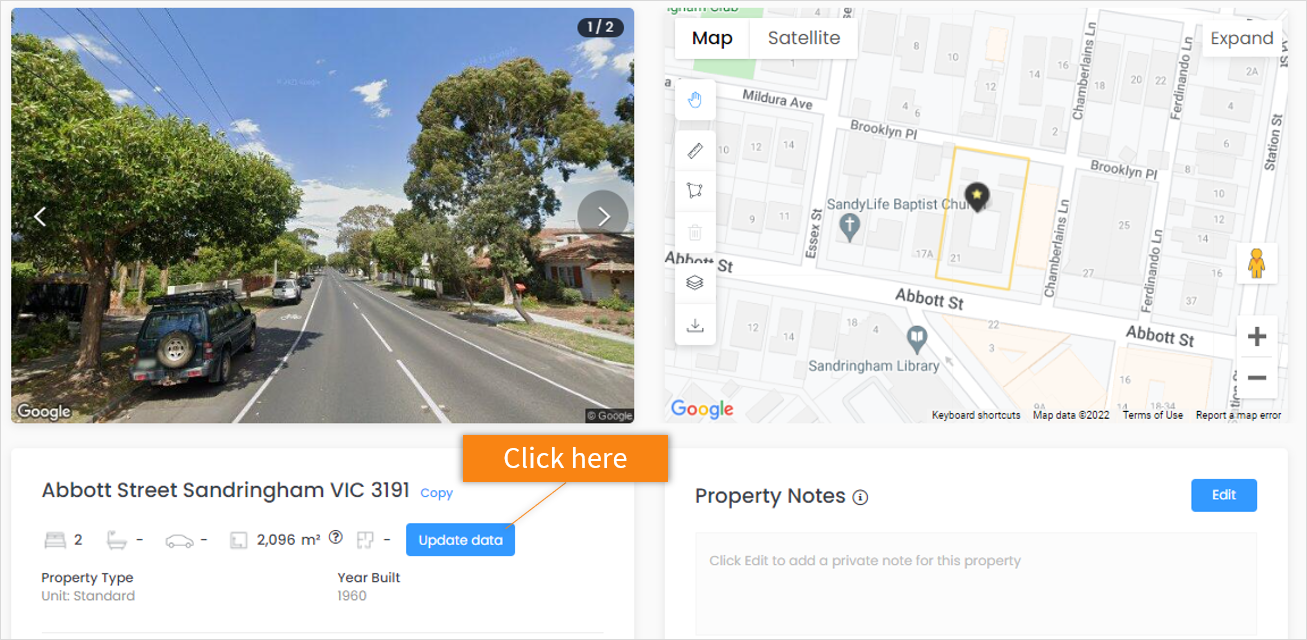Show previous property photo
Screen dimensions: 1307x640
click(40, 216)
